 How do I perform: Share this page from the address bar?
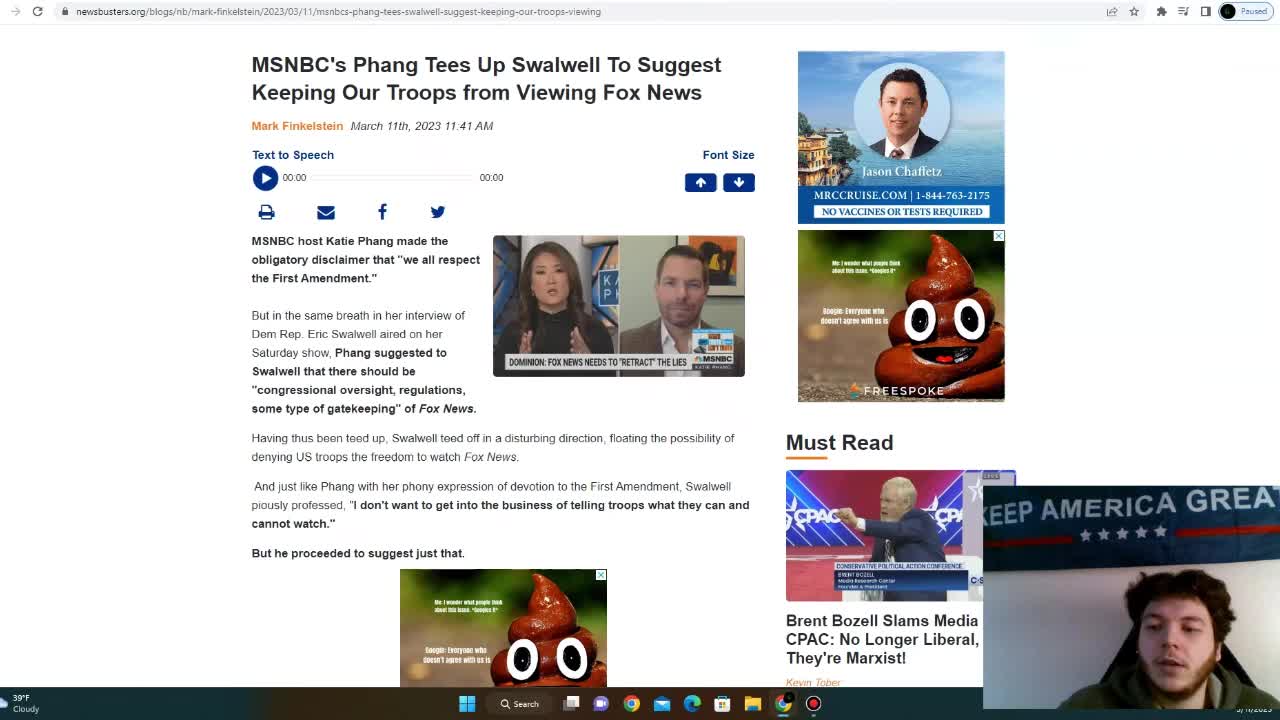point(1111,11)
